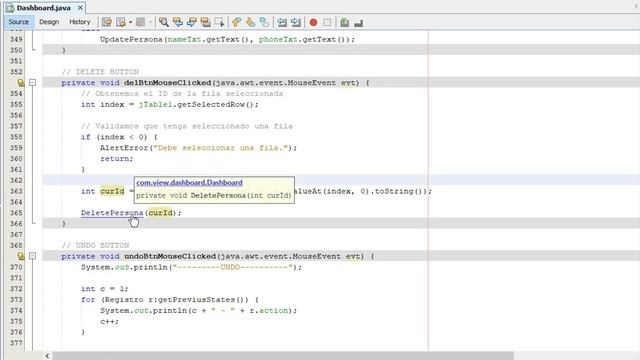Follow the com.view.dashboard.Dashboard tooltip link

pos(189,182)
